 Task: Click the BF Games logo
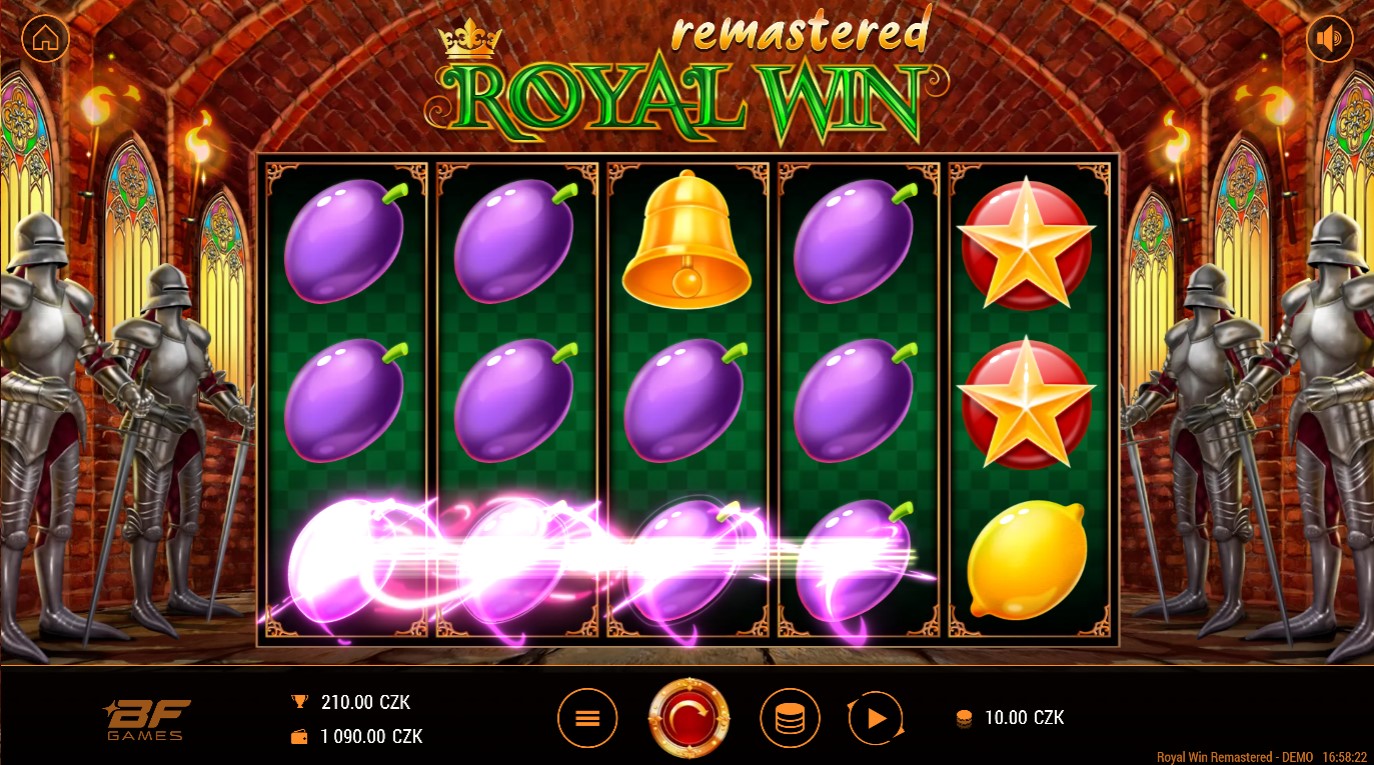[146, 720]
